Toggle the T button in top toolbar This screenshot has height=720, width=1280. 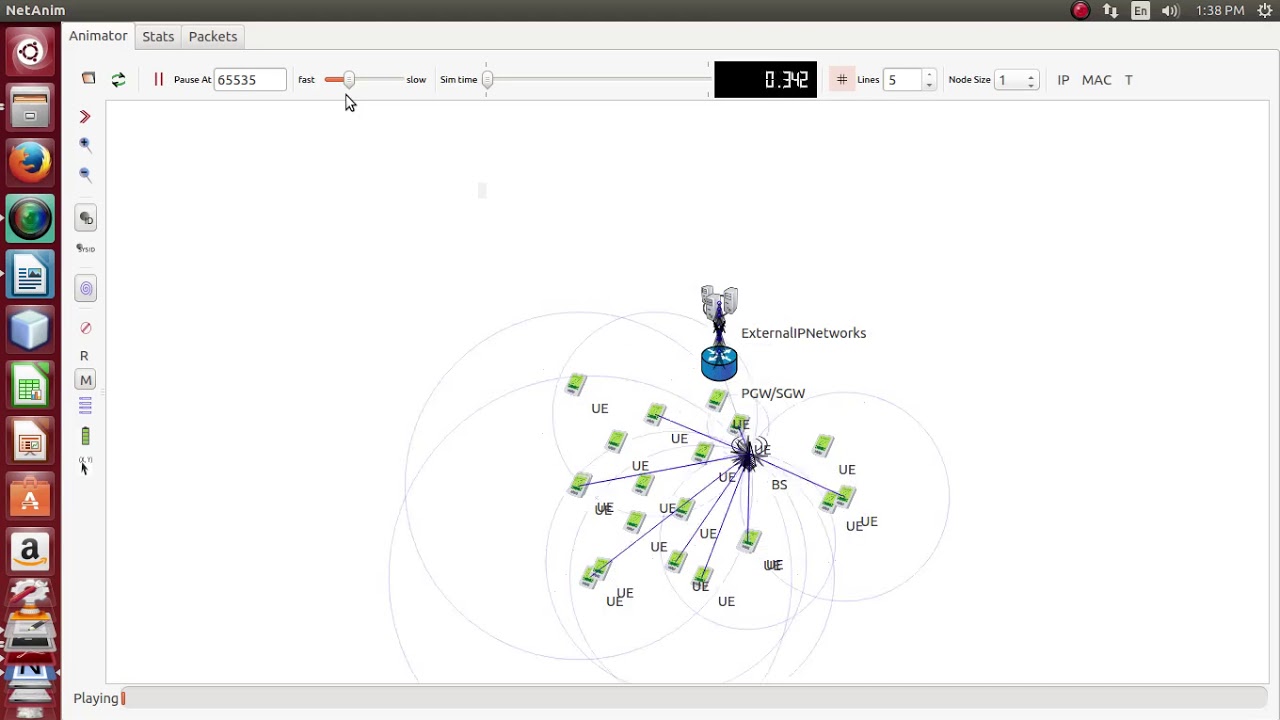pos(1128,80)
